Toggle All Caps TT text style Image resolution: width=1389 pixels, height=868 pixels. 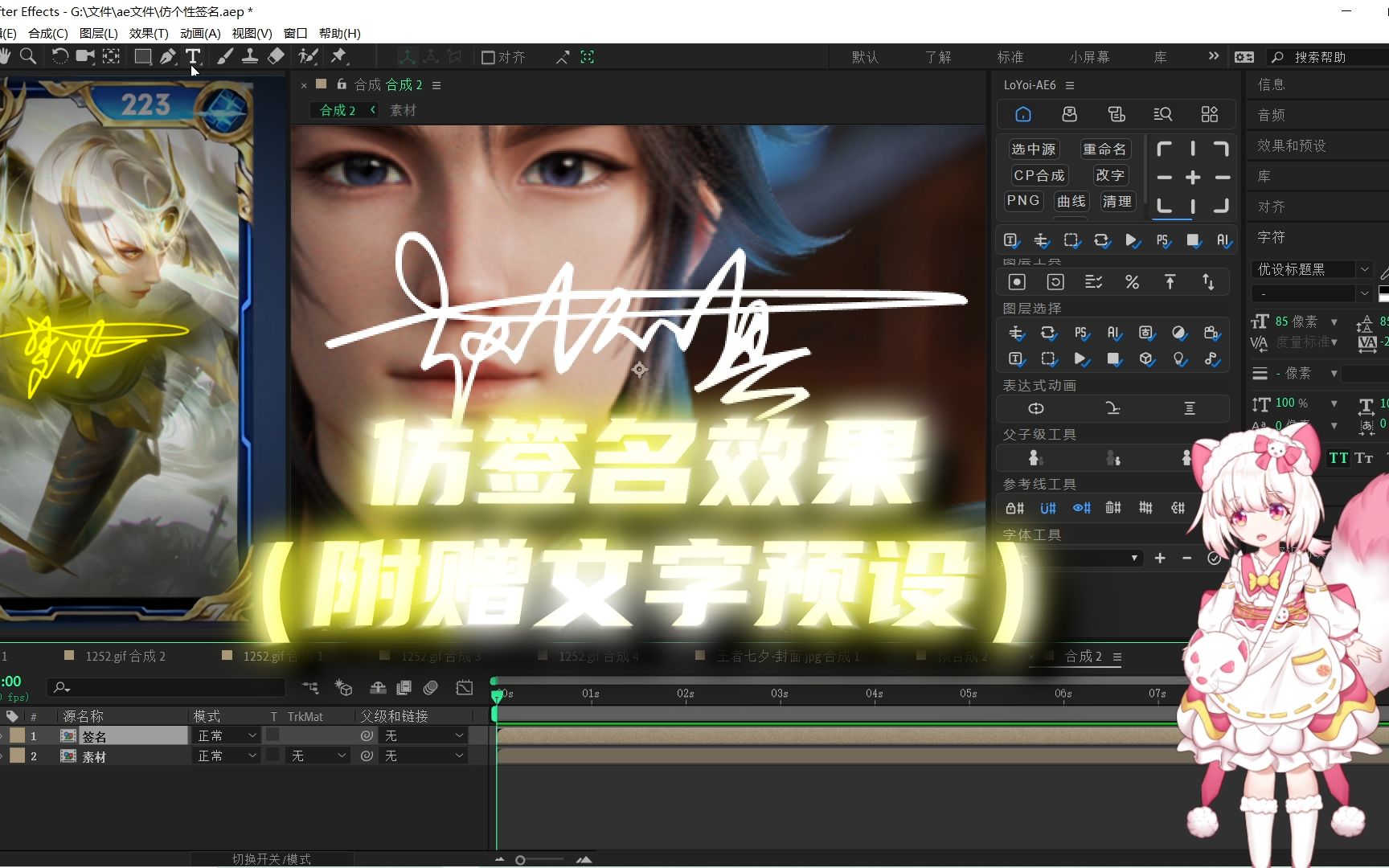(x=1338, y=458)
